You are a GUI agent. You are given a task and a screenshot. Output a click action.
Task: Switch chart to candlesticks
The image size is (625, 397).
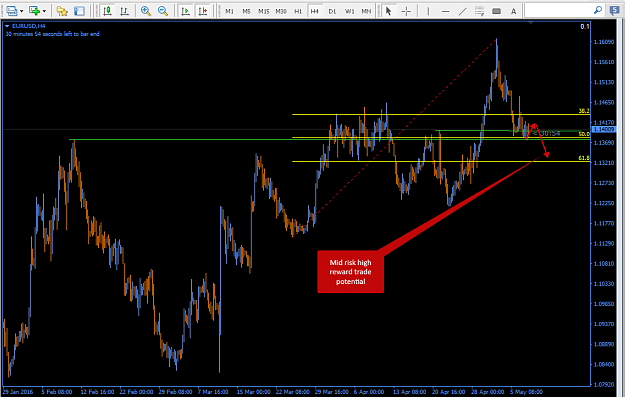[107, 11]
